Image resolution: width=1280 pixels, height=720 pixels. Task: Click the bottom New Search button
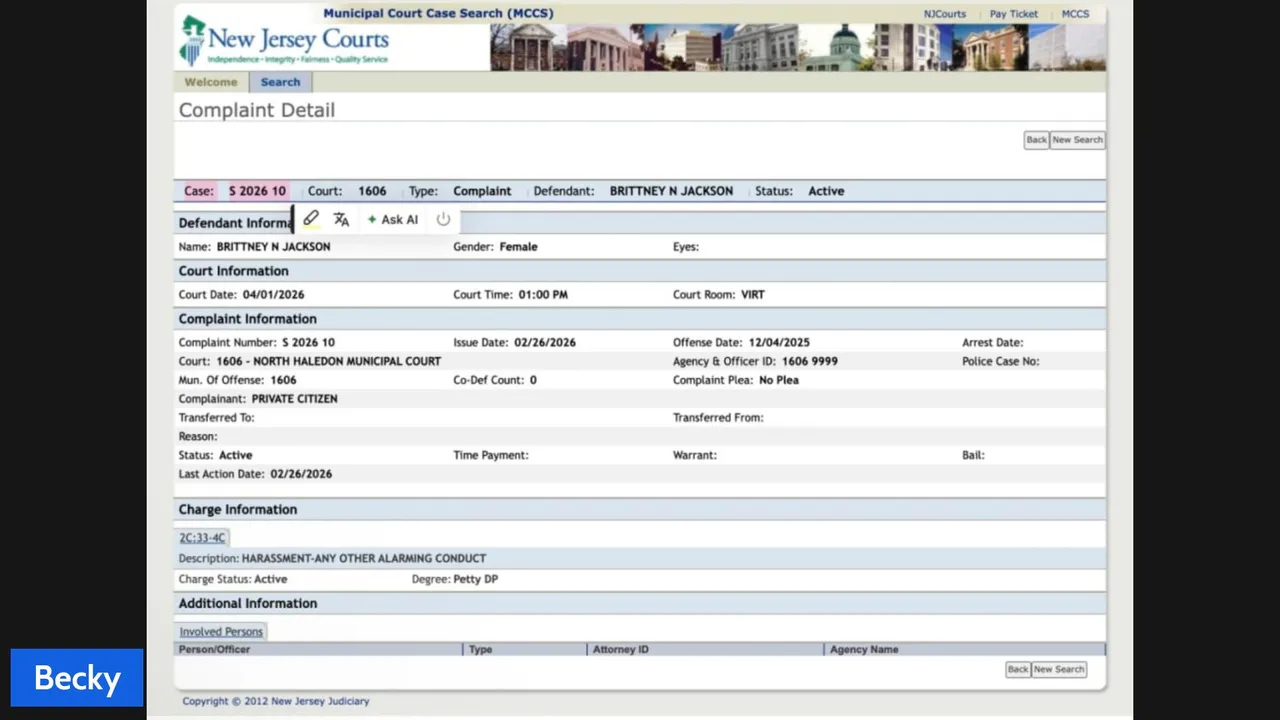[1058, 669]
